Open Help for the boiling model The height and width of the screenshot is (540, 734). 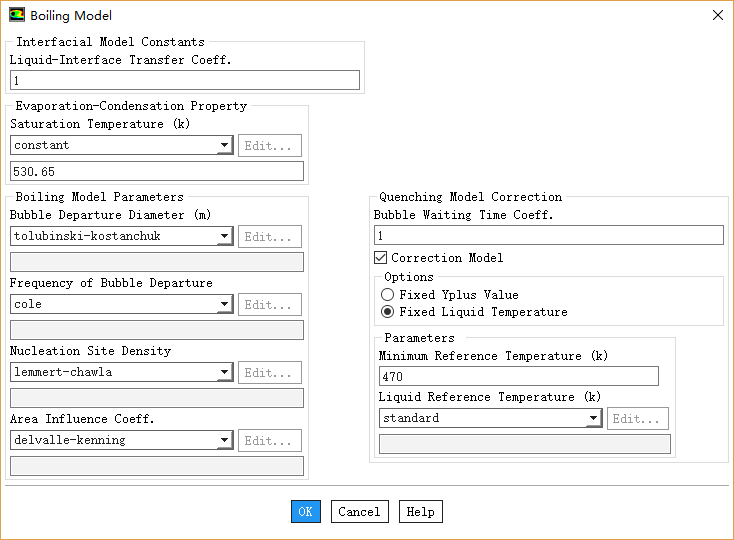pyautogui.click(x=420, y=512)
